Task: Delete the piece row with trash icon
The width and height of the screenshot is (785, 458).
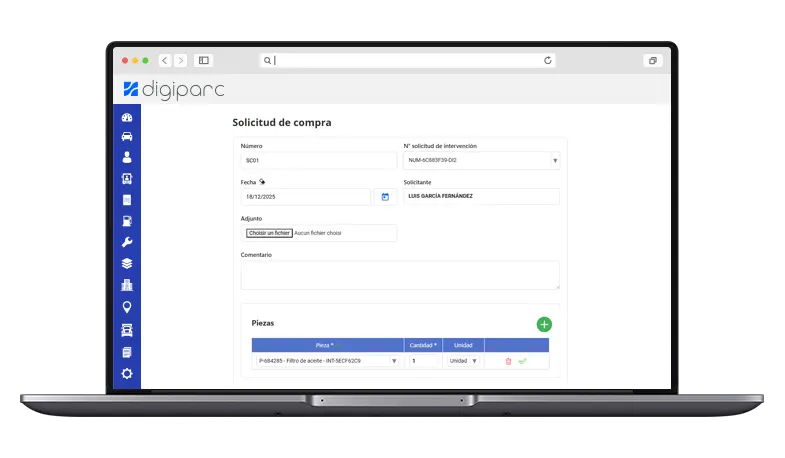Action: coord(508,361)
